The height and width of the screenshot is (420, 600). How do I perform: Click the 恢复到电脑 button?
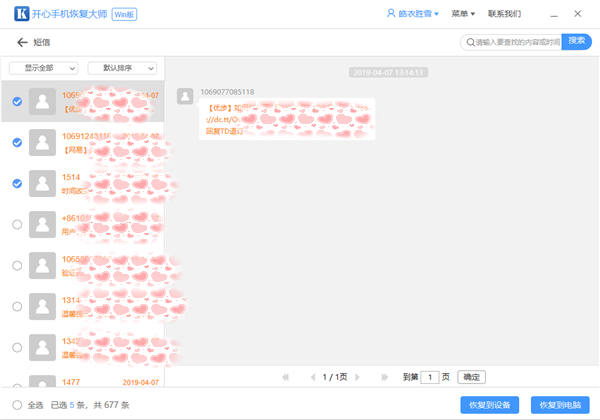click(x=560, y=405)
